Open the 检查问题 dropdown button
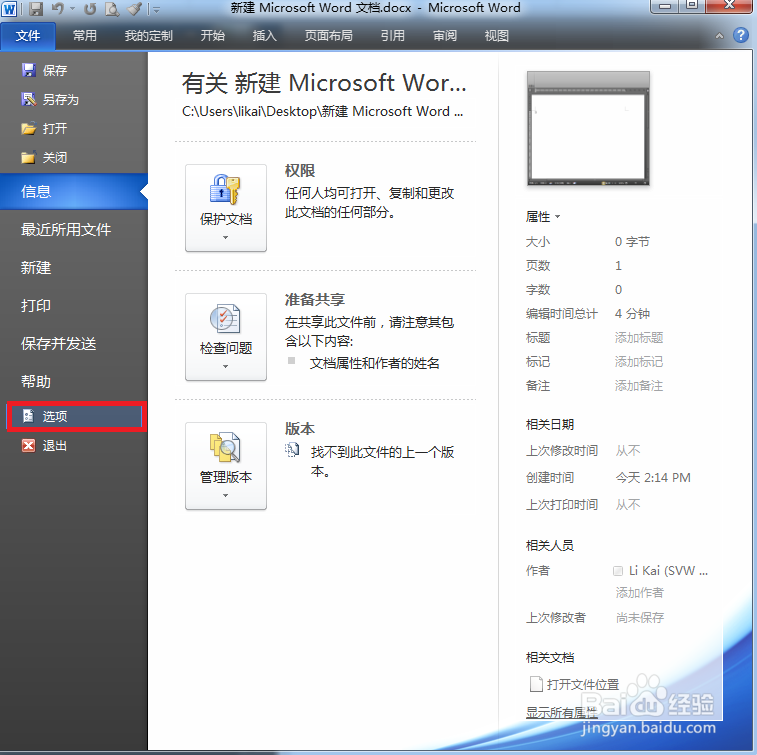The width and height of the screenshot is (757, 755). [226, 337]
